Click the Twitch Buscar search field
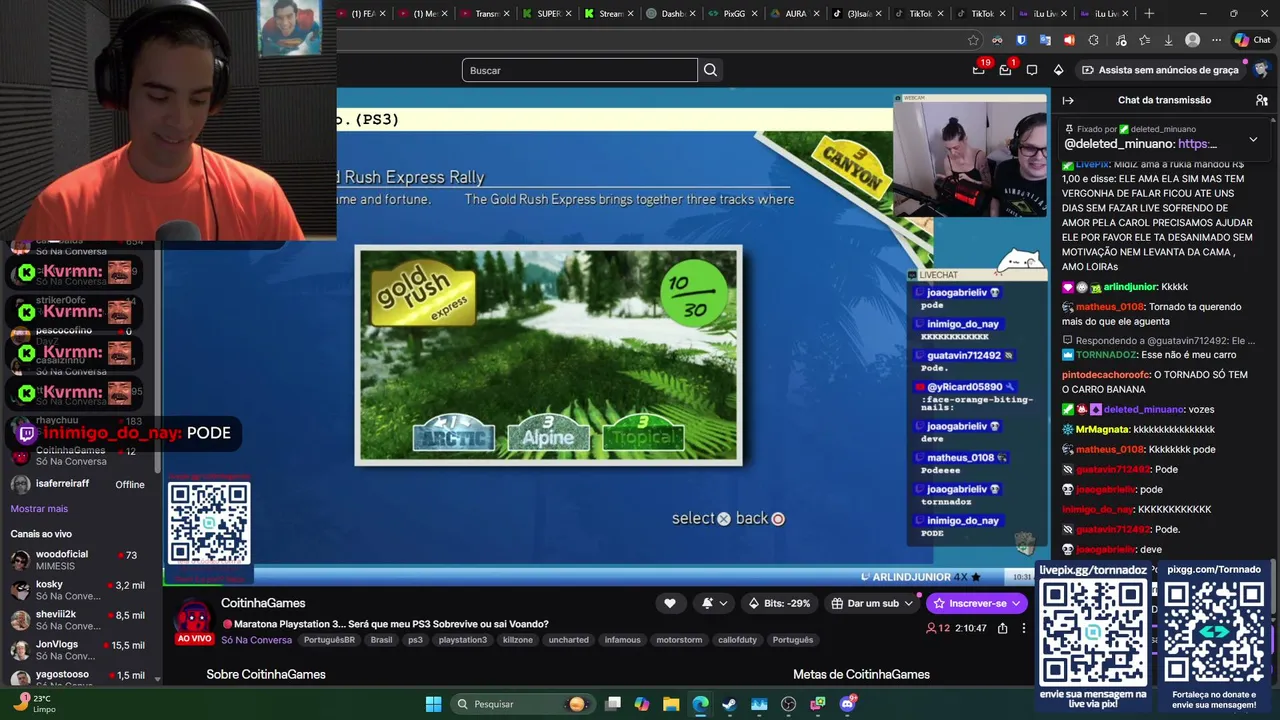The width and height of the screenshot is (1280, 720). click(x=580, y=70)
